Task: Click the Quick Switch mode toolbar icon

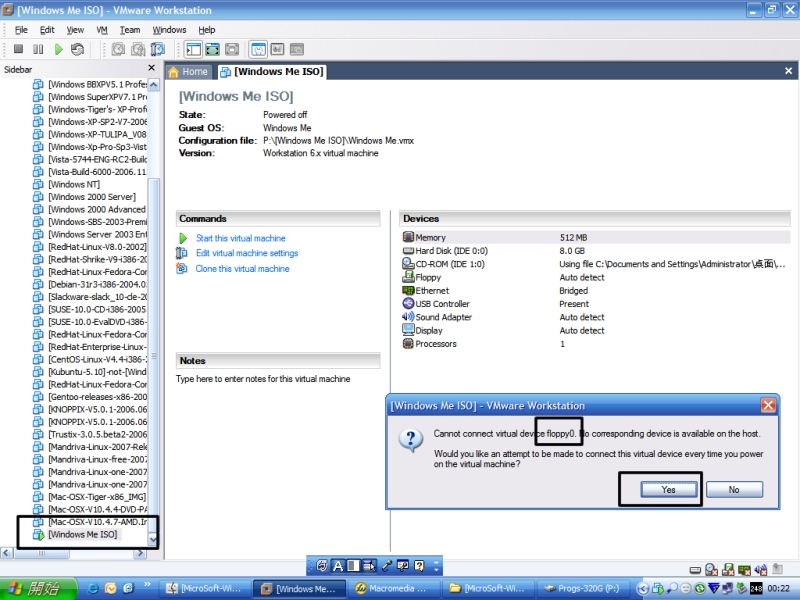Action: (x=232, y=49)
